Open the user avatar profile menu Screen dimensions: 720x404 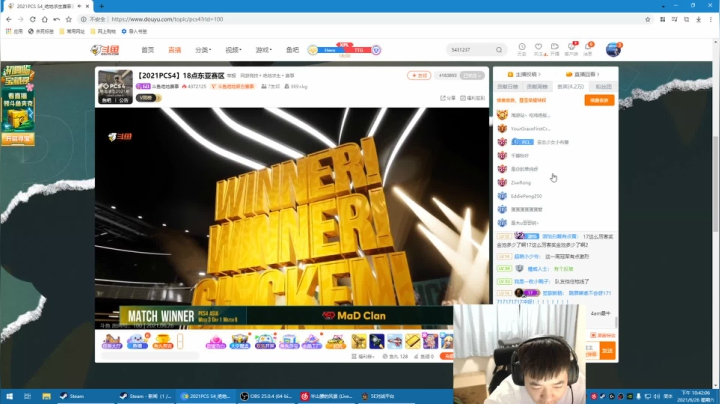point(613,49)
